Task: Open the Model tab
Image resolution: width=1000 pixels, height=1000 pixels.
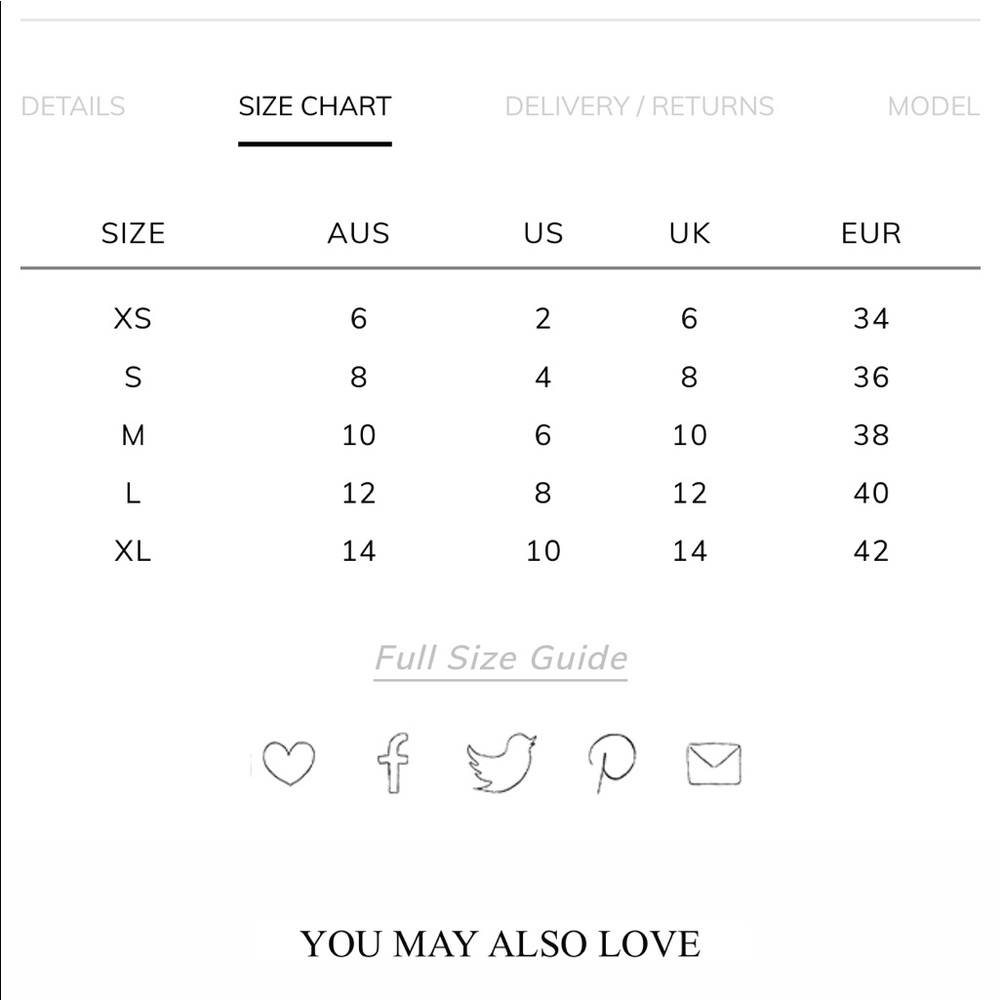Action: pos(934,107)
